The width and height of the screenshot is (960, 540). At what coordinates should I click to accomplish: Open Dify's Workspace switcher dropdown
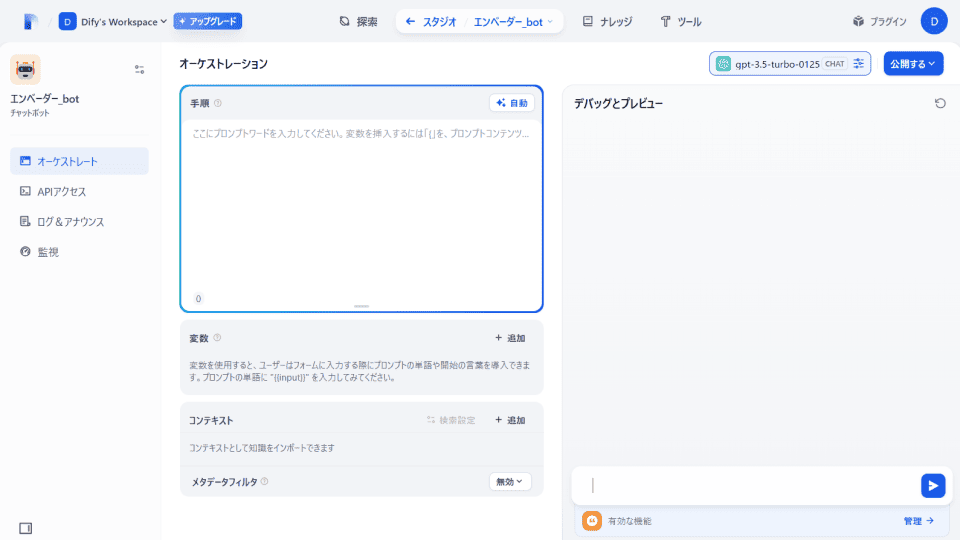point(113,21)
